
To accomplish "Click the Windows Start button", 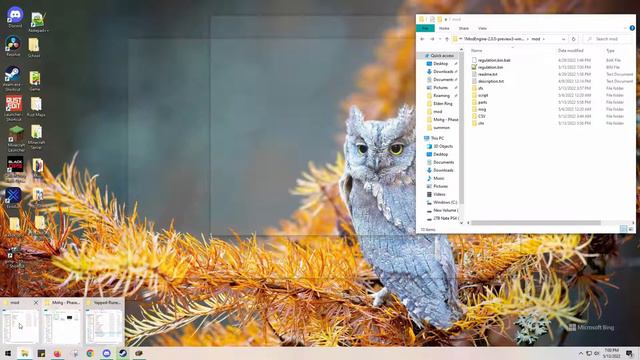I will 8,353.
